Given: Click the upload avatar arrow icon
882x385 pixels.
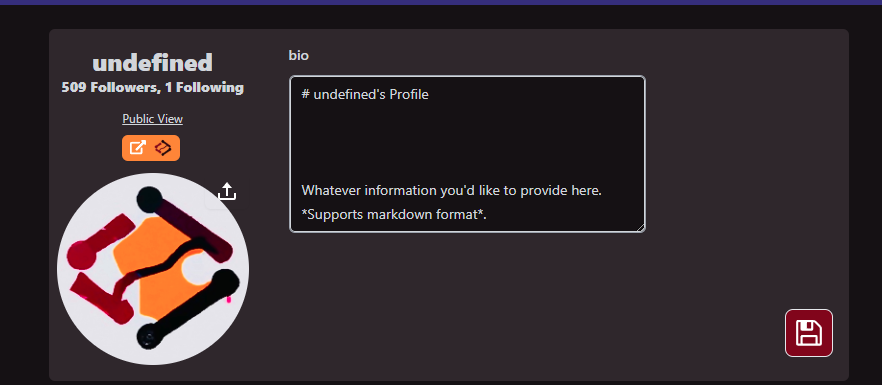Looking at the screenshot, I should [x=227, y=191].
